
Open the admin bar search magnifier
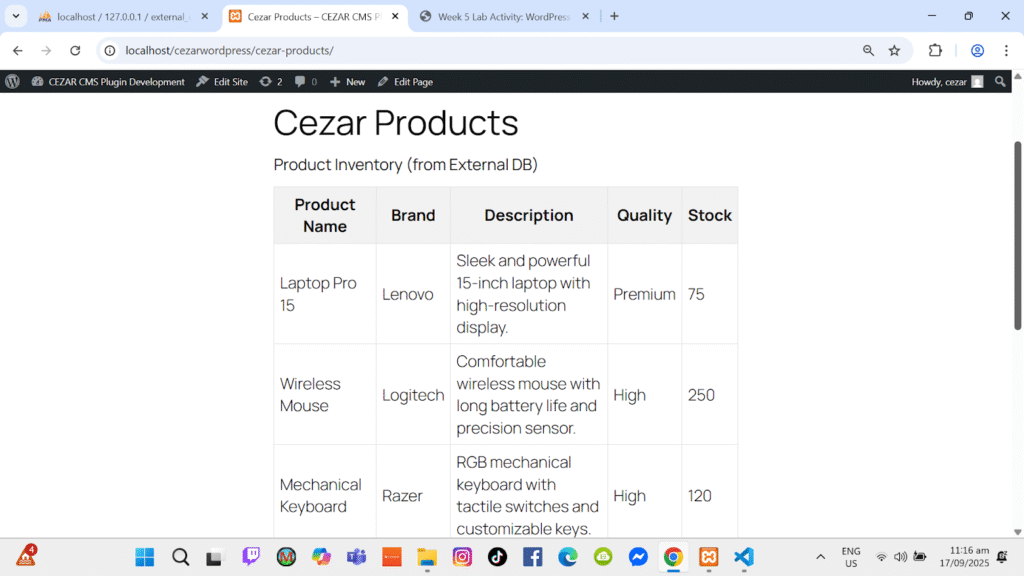pyautogui.click(x=1000, y=82)
